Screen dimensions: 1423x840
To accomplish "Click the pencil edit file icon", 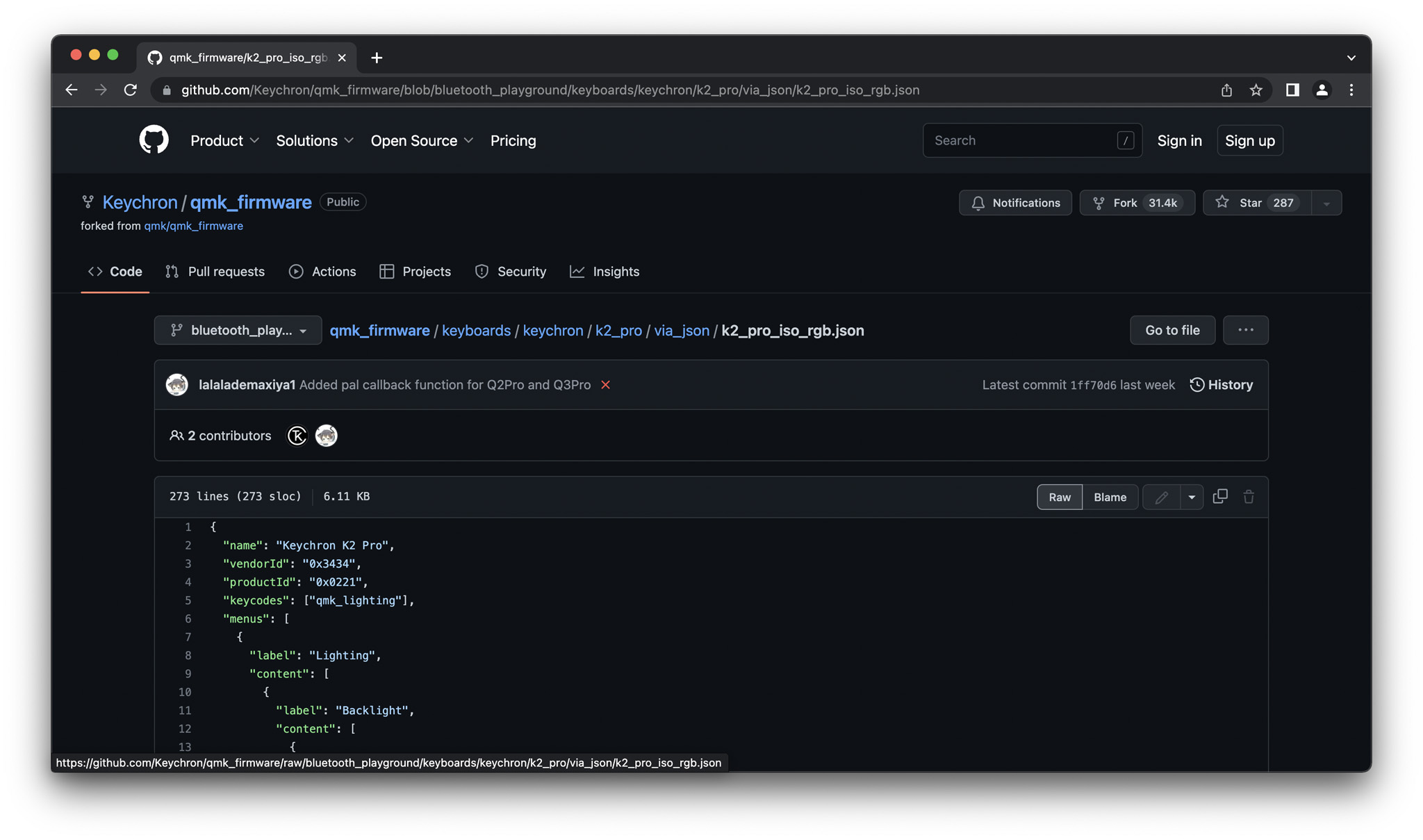I will point(1161,497).
